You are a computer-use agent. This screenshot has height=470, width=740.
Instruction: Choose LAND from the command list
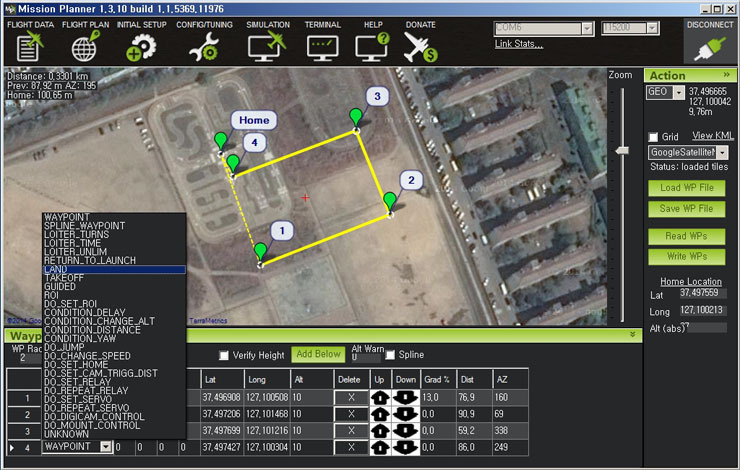click(x=114, y=269)
